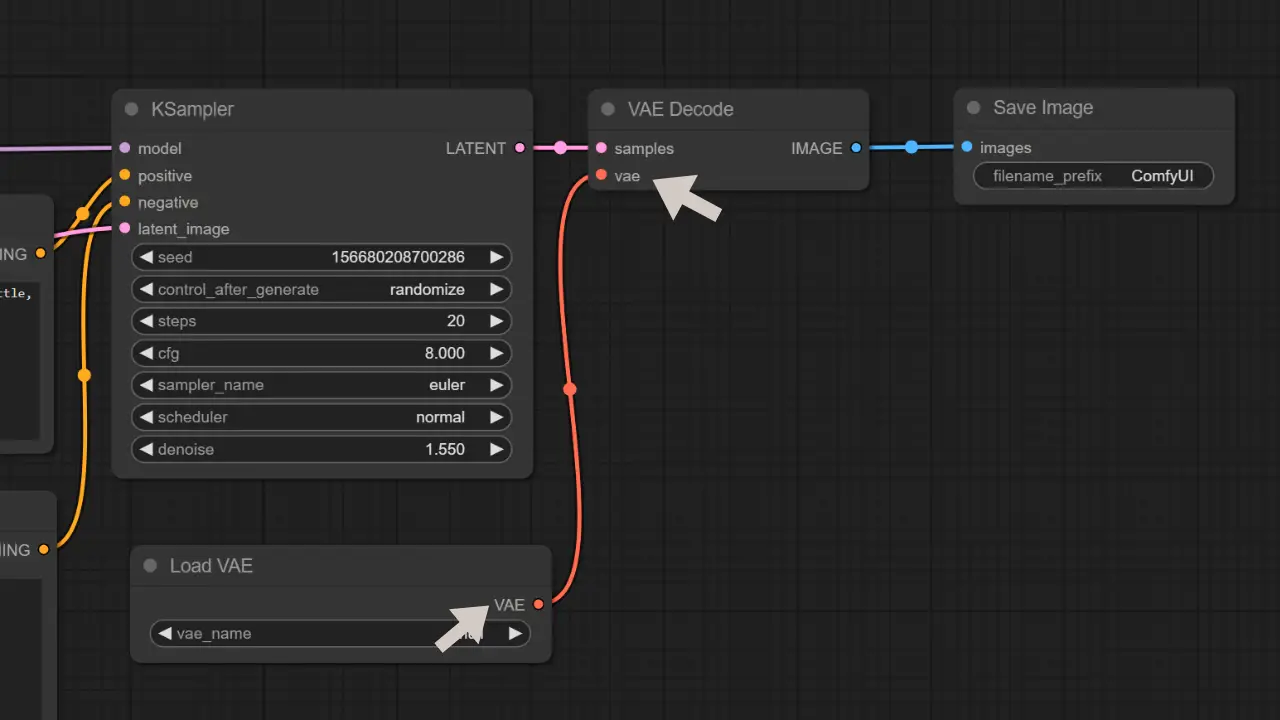The width and height of the screenshot is (1280, 720).
Task: Select previous control_after_generate option
Action: point(146,289)
